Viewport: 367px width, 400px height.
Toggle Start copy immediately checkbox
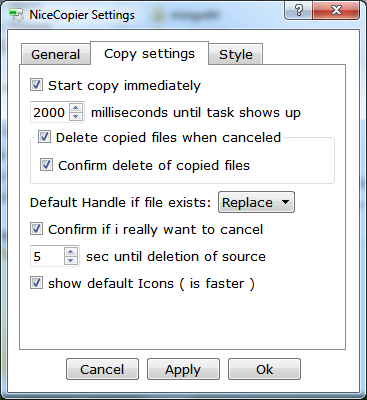(36, 85)
